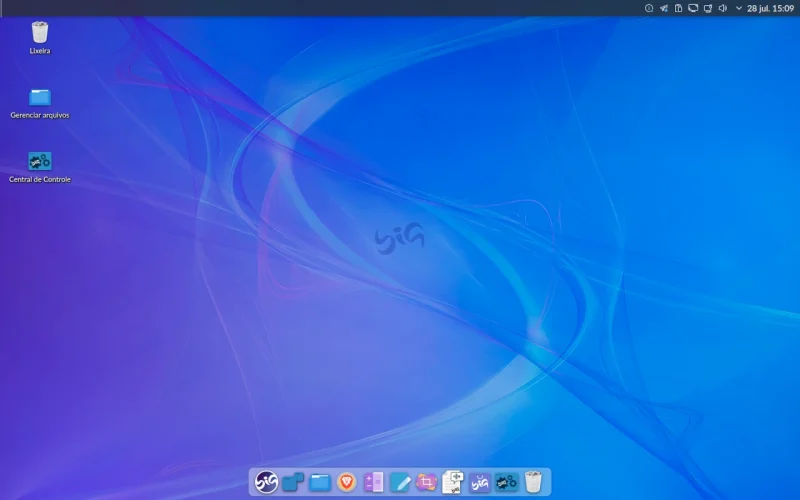Image resolution: width=800 pixels, height=500 pixels.
Task: Open the file manager folder in dock
Action: click(x=320, y=482)
